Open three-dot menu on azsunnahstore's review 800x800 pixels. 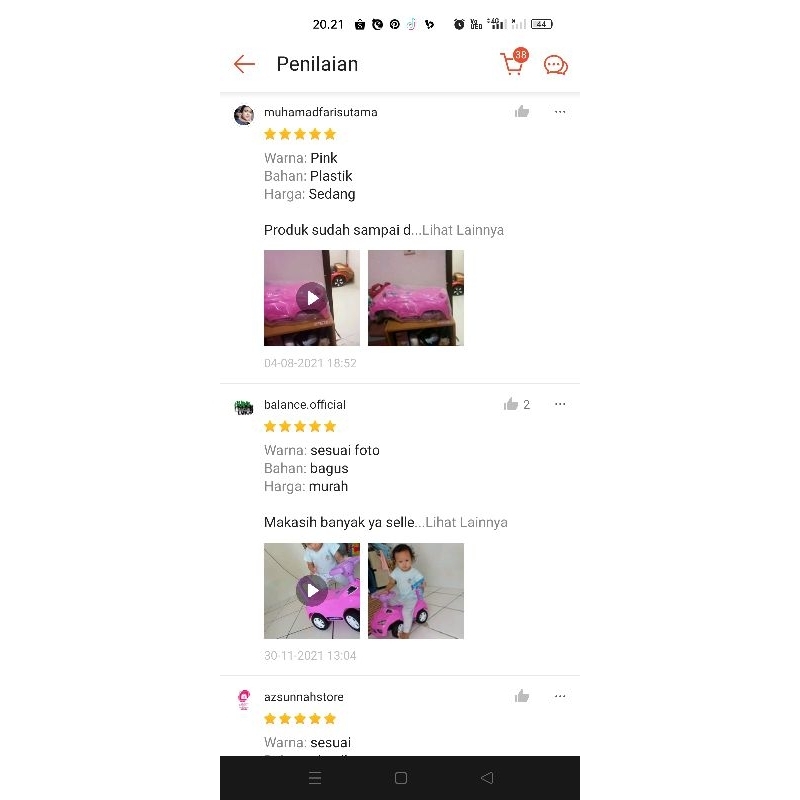pos(560,696)
